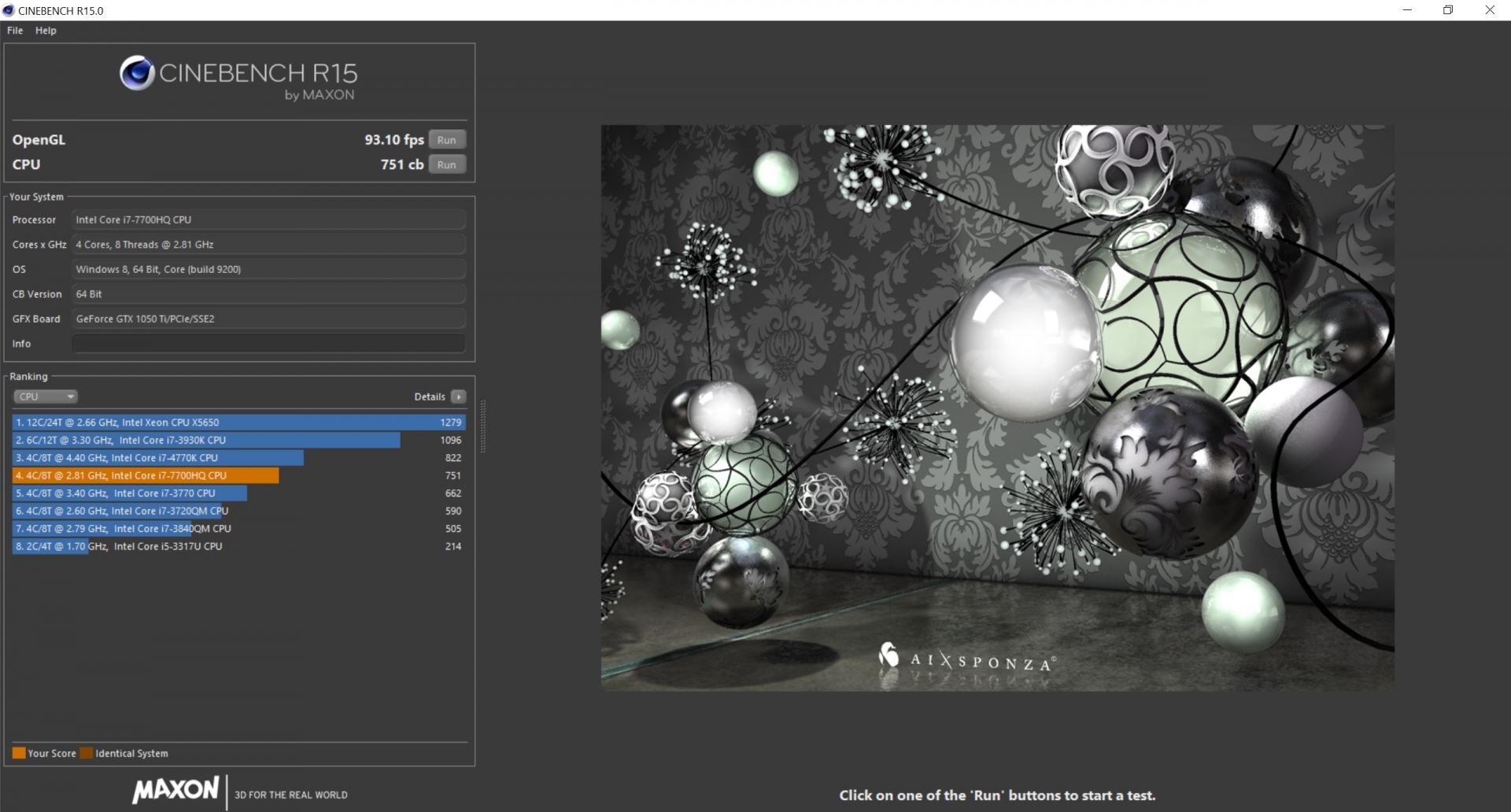The width and height of the screenshot is (1511, 812).
Task: Click the Details arrow button in Ranking
Action: pos(459,397)
